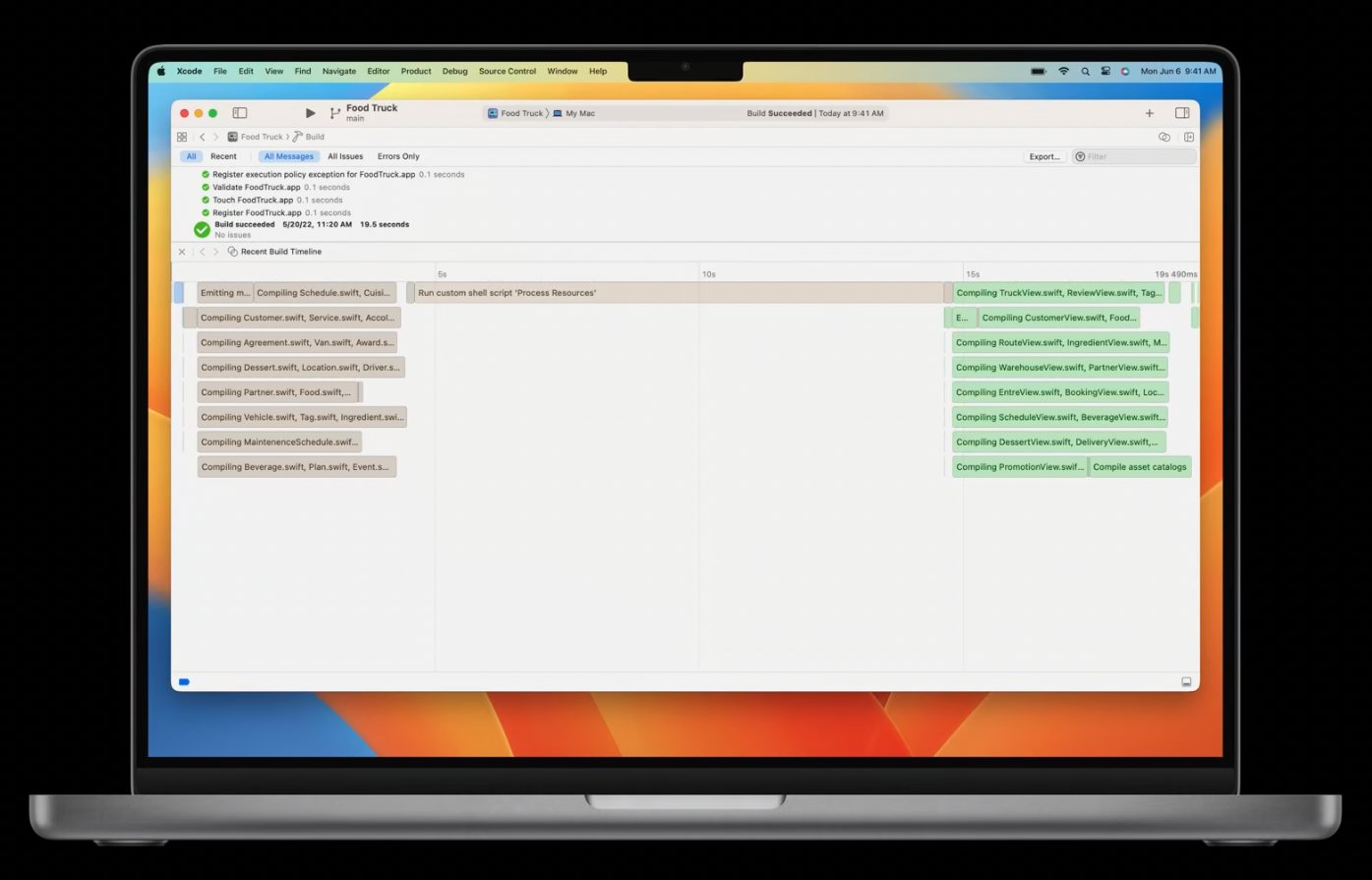1372x880 pixels.
Task: Select the All Messages filter
Action: coord(288,156)
